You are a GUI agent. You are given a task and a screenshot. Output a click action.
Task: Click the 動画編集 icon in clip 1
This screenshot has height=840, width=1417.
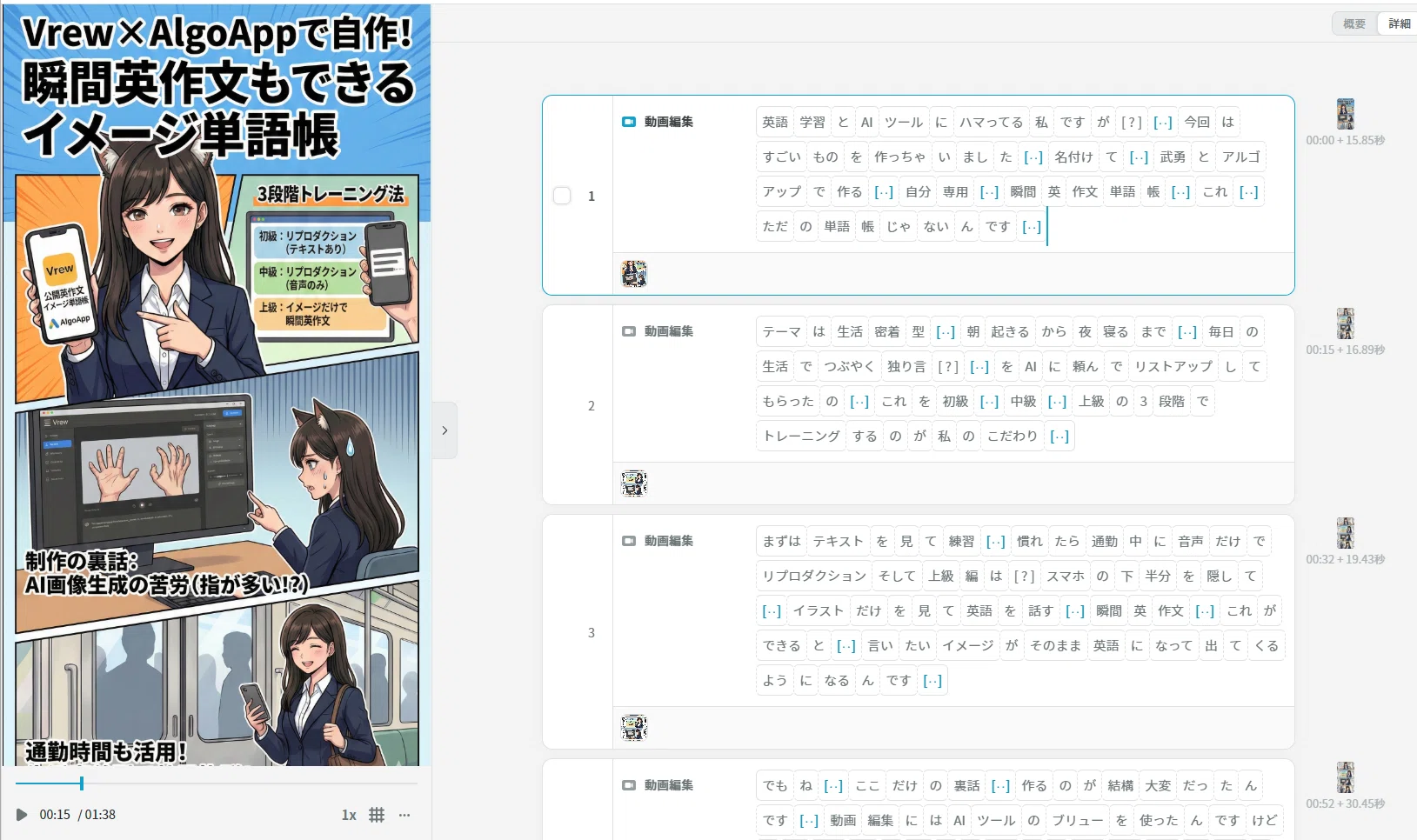click(629, 122)
